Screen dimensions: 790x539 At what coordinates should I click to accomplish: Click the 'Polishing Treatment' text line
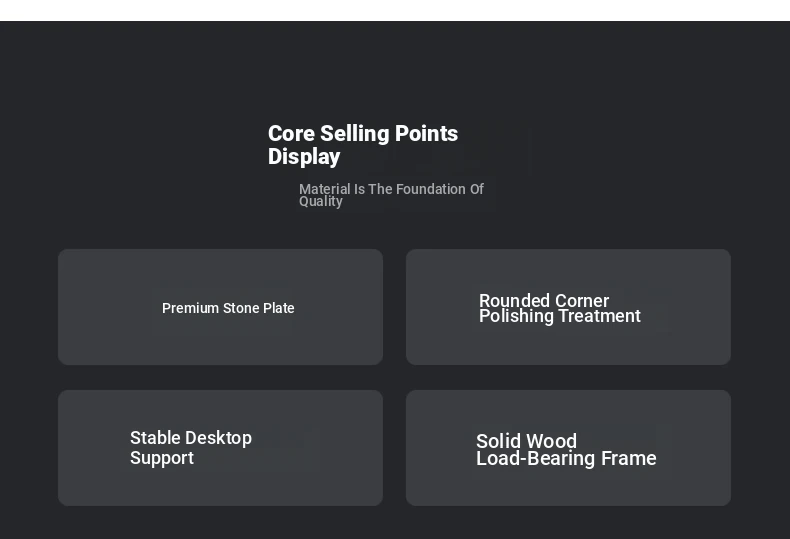559,316
